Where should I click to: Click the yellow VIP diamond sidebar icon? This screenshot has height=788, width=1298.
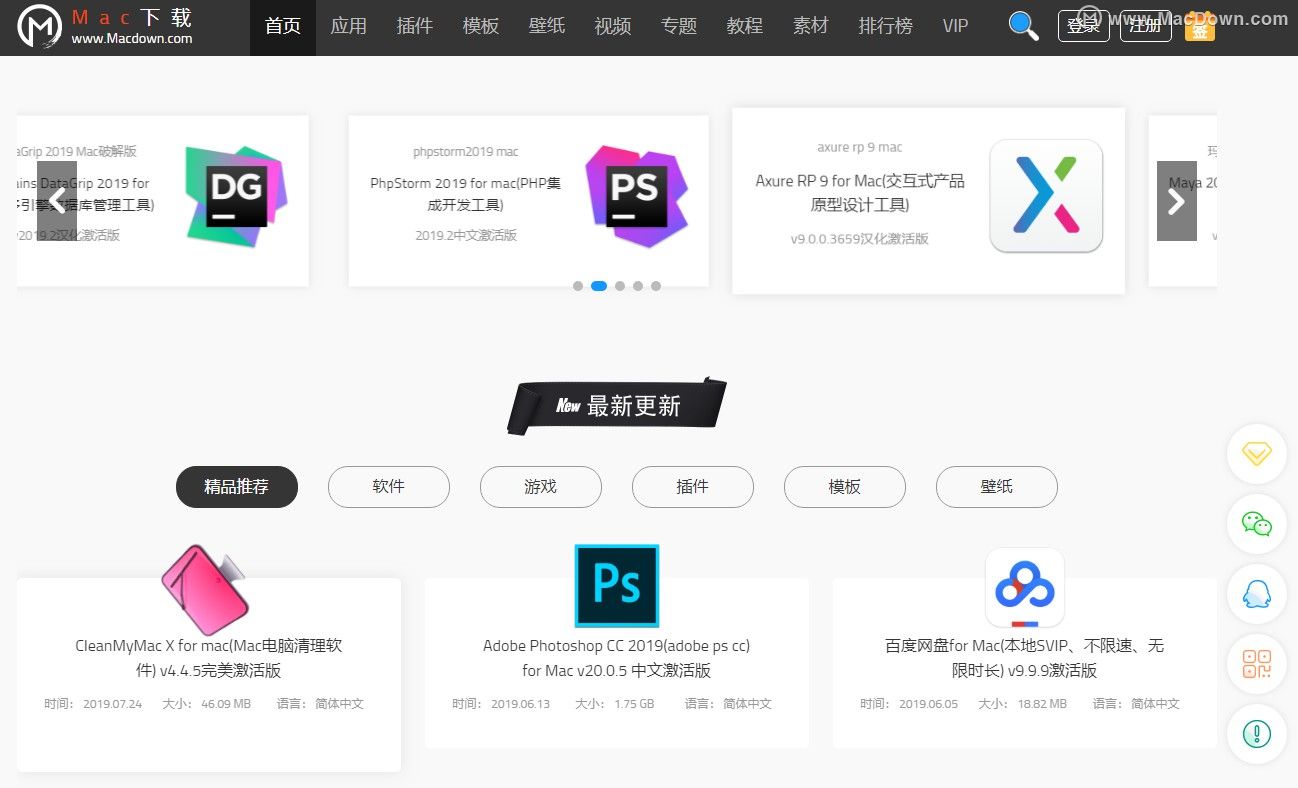(1256, 454)
